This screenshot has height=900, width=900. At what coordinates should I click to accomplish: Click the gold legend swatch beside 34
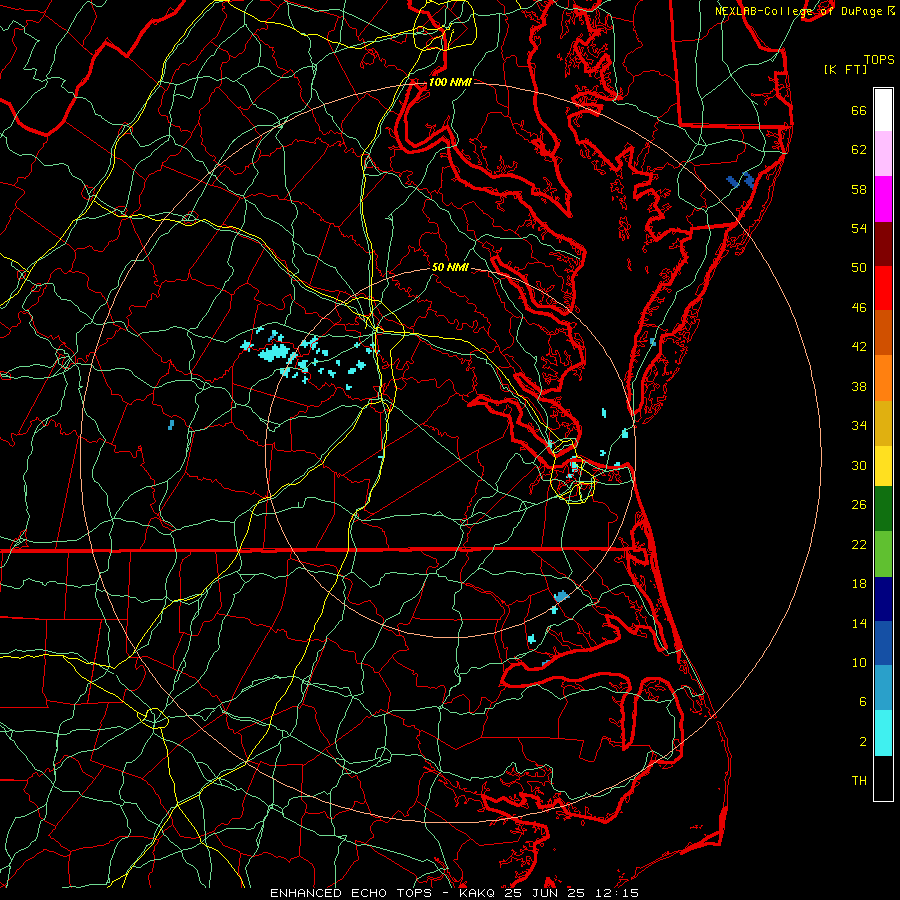click(x=883, y=423)
